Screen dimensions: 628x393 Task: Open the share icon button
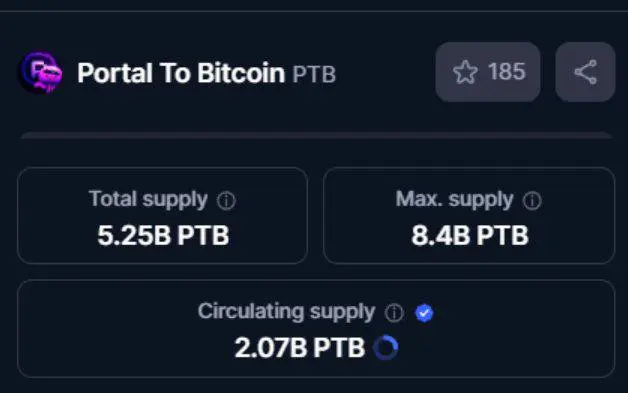585,72
